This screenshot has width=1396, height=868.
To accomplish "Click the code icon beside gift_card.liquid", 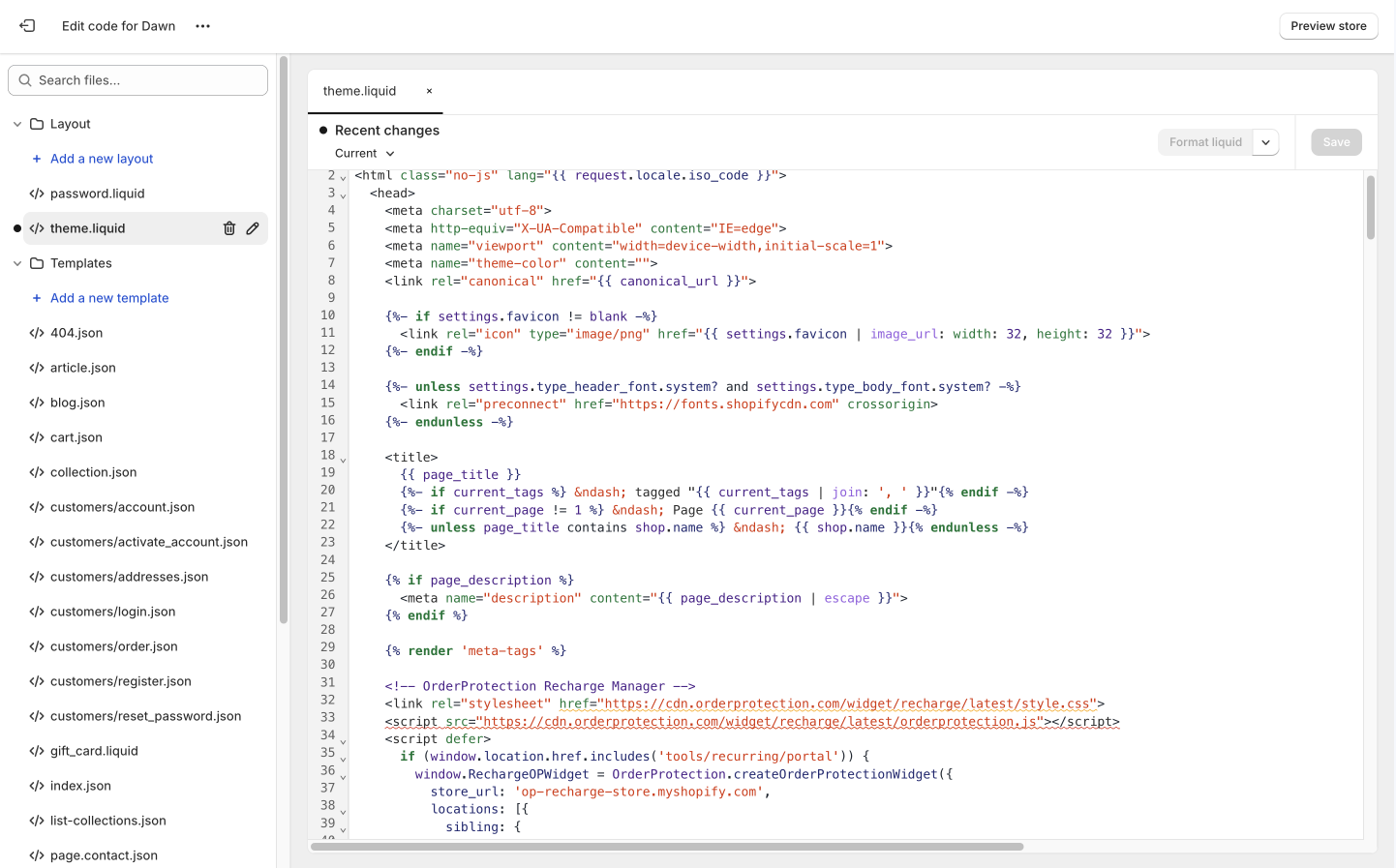I will coord(37,750).
